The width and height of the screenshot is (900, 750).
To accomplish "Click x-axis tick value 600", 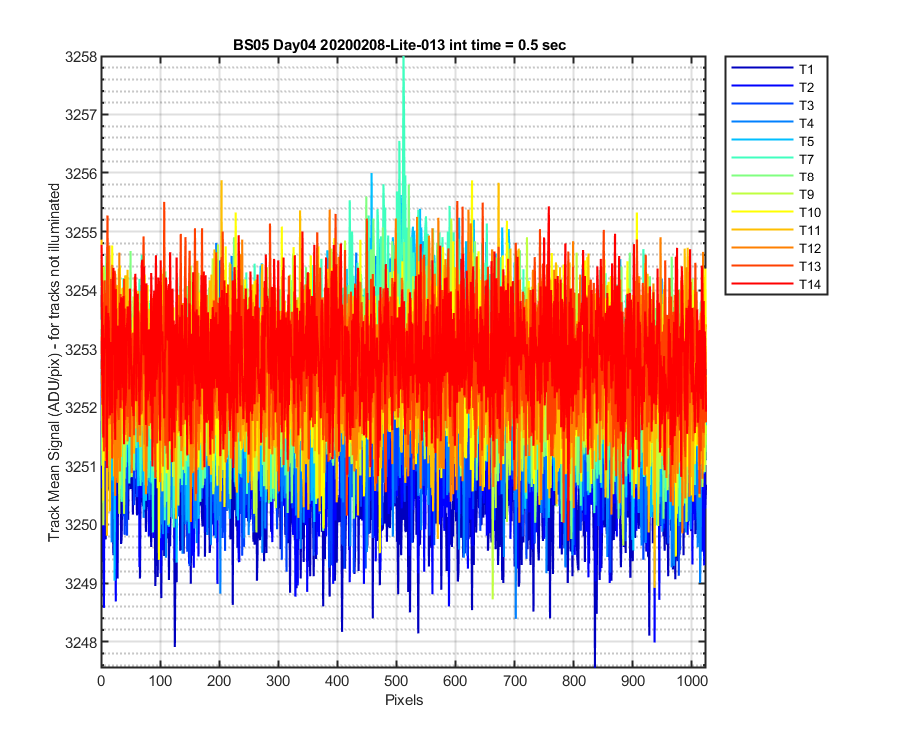I will pos(455,681).
